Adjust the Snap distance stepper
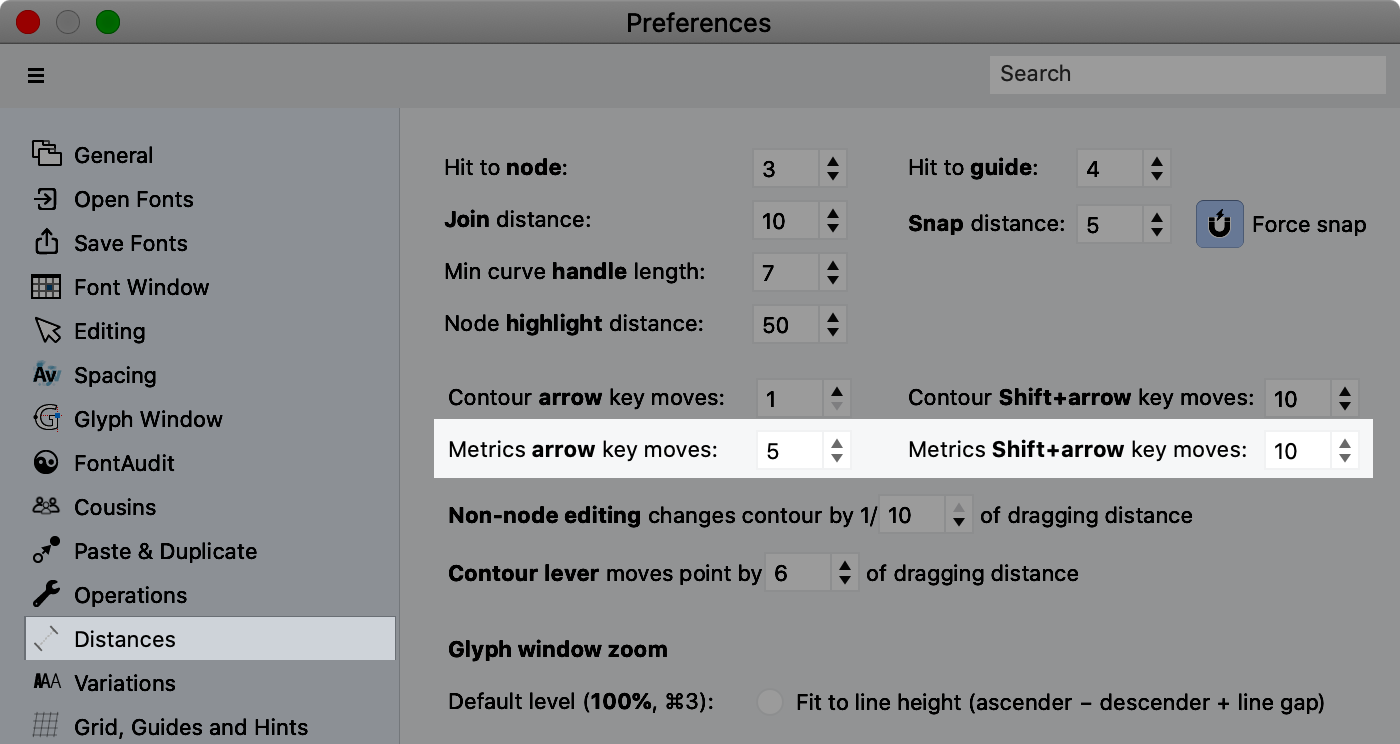Image resolution: width=1400 pixels, height=744 pixels. (x=1157, y=224)
